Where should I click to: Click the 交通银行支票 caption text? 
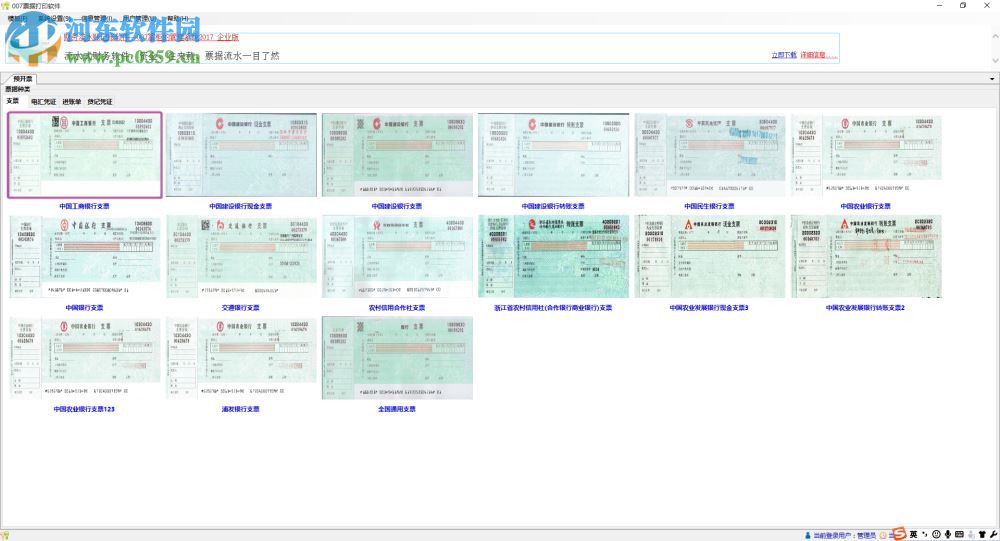click(240, 308)
